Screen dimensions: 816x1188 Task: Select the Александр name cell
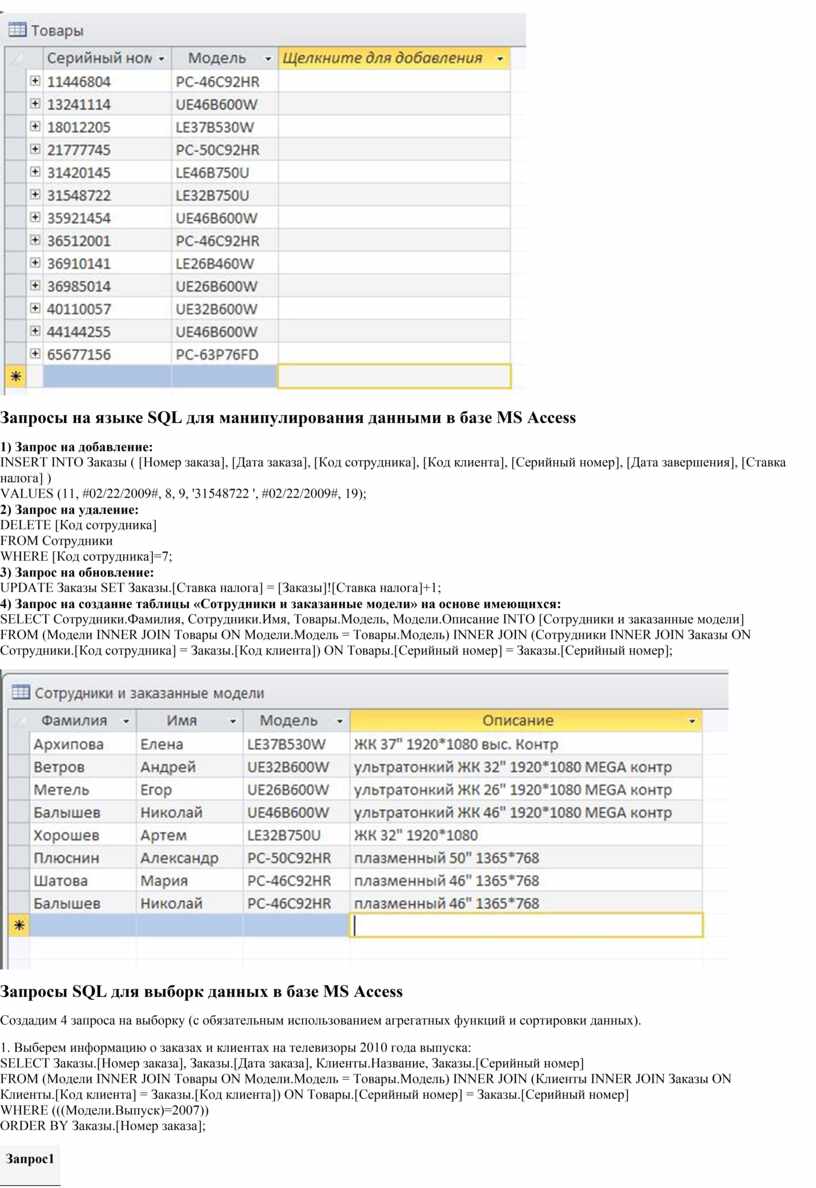tap(189, 858)
